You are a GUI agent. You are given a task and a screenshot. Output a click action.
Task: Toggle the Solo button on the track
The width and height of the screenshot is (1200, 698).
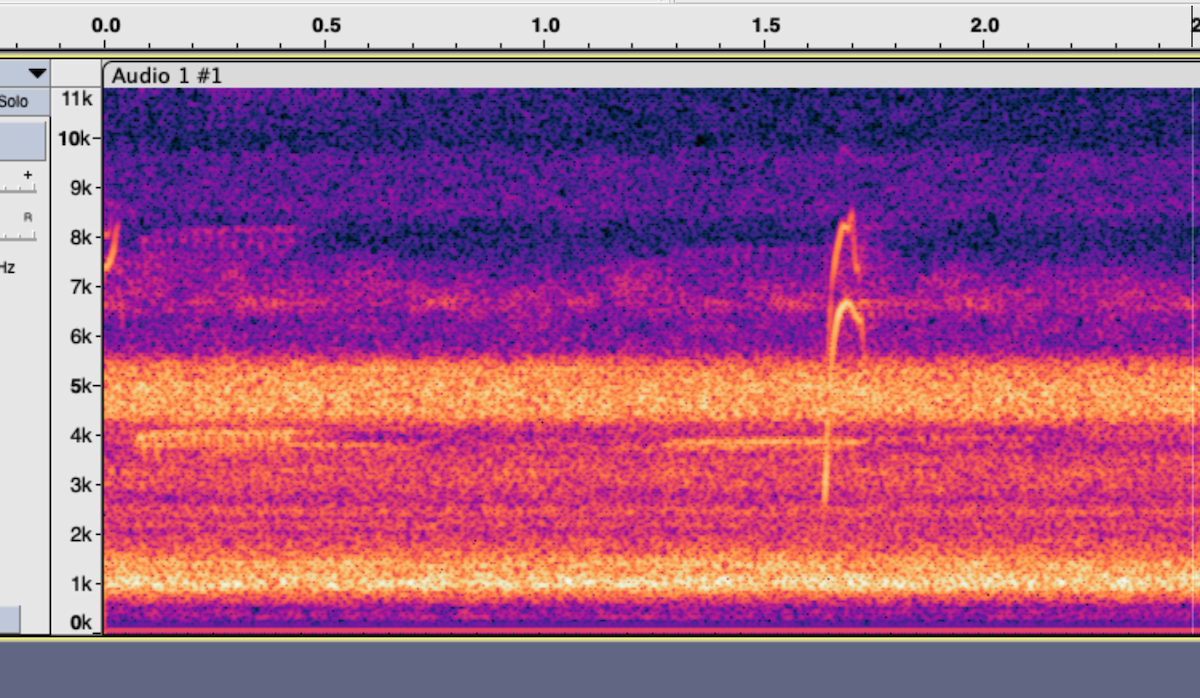pyautogui.click(x=14, y=101)
